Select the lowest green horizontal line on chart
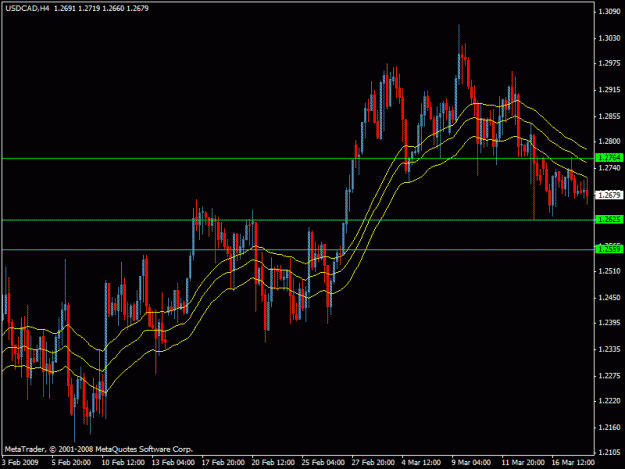 point(297,250)
